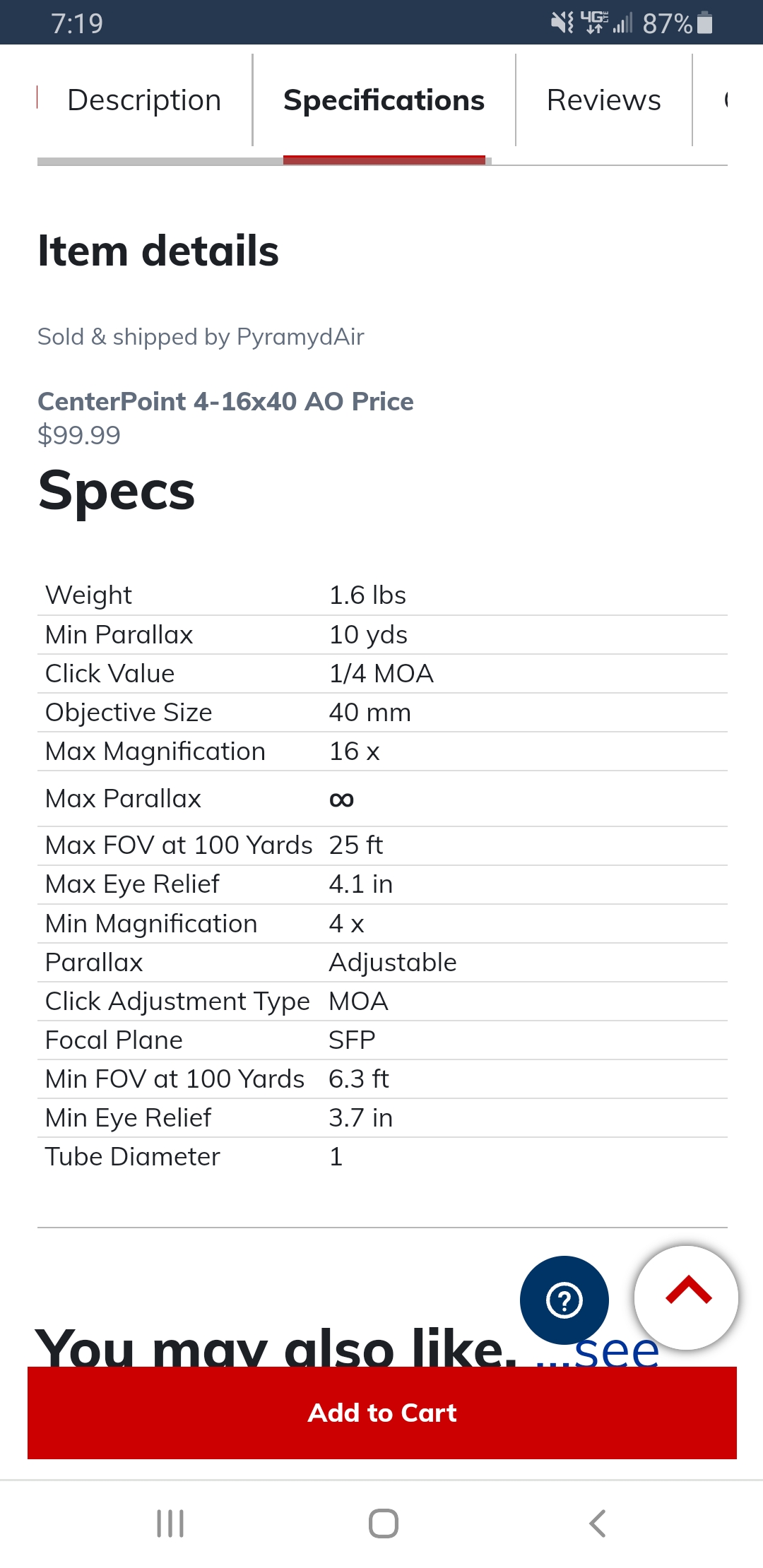The height and width of the screenshot is (1568, 763).
Task: Tap the battery icon in status bar
Action: click(704, 23)
